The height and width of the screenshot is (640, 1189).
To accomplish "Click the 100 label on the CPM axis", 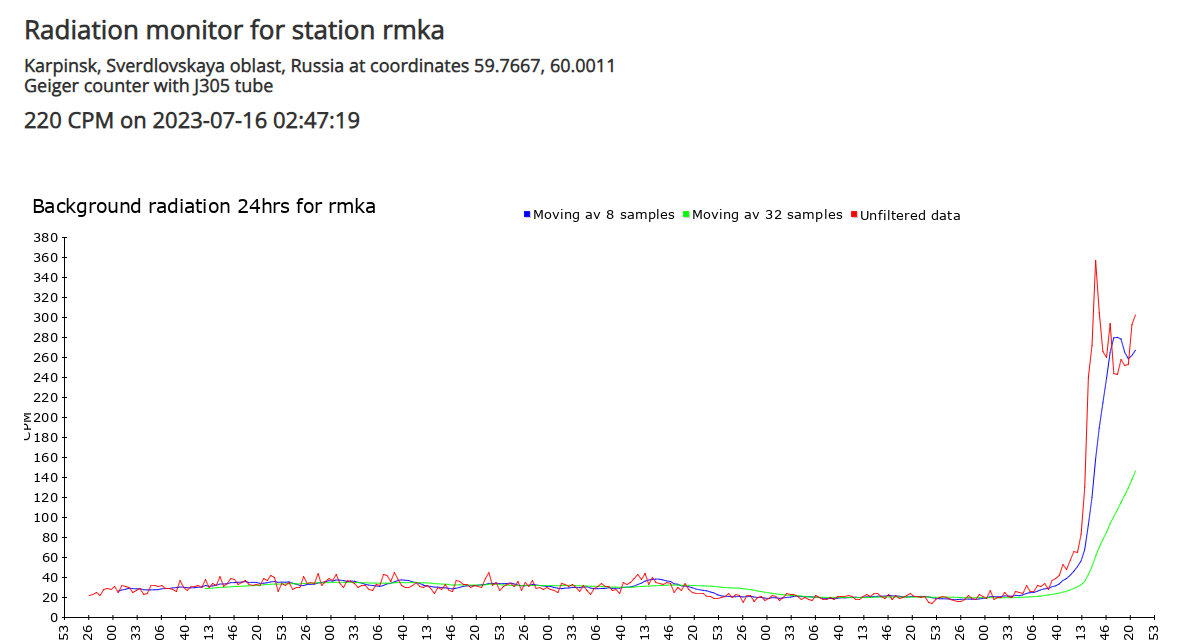I will 45,517.
